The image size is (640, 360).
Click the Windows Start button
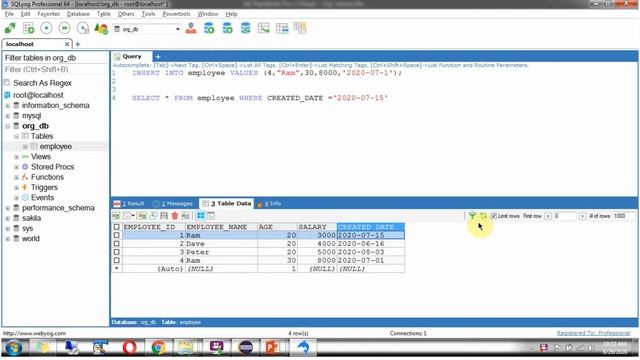click(13, 348)
